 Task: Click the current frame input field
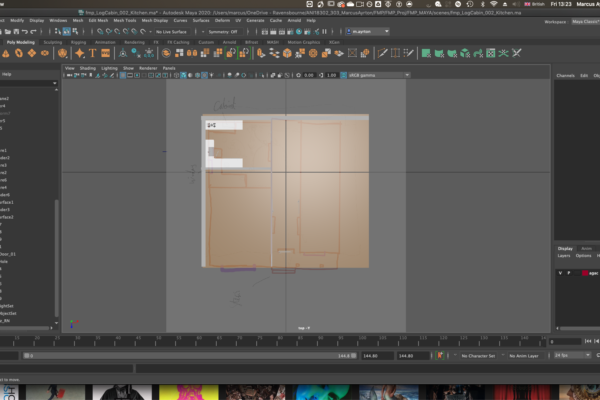click(x=565, y=341)
